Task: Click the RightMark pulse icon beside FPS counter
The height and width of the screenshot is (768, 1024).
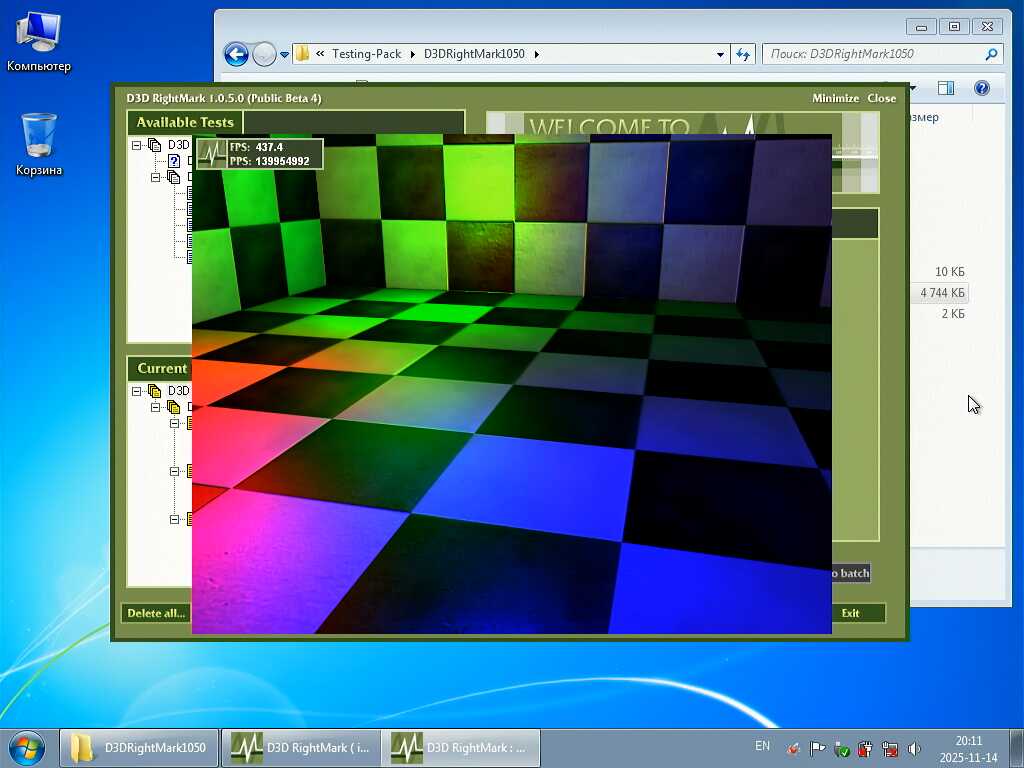Action: pyautogui.click(x=212, y=154)
